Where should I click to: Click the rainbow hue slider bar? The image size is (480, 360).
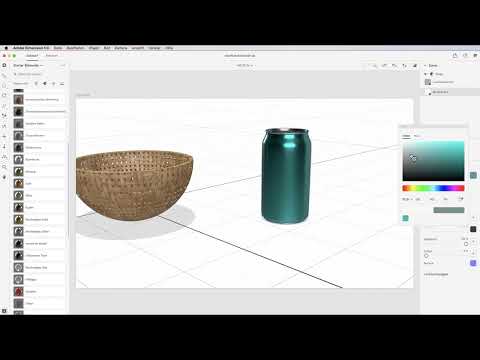click(433, 188)
